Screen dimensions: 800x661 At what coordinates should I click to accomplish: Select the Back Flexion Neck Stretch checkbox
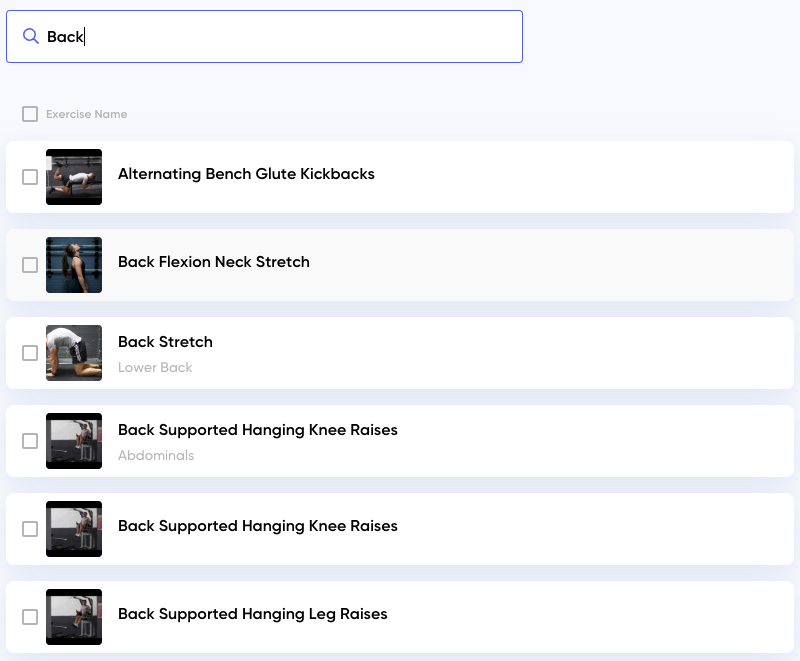[x=30, y=265]
